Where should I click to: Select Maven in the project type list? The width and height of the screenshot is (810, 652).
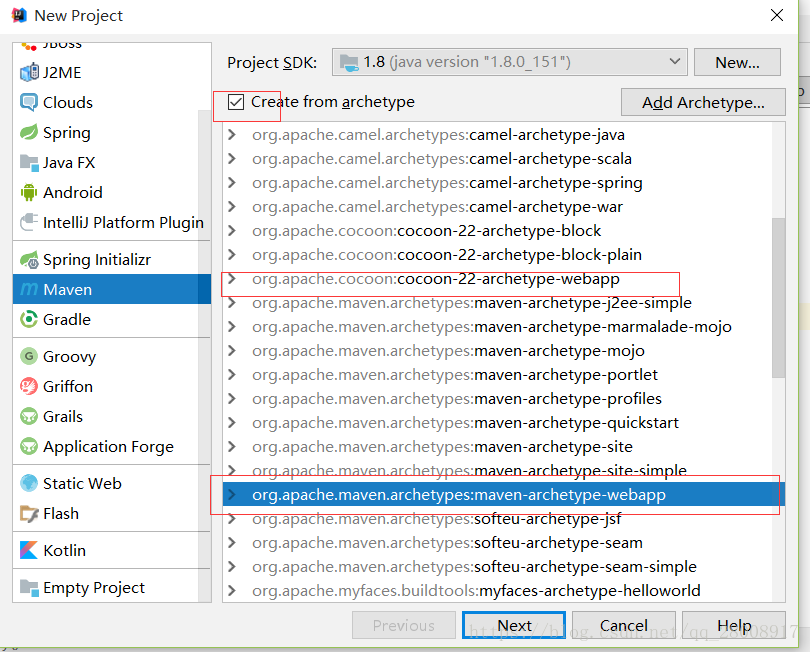pos(112,289)
